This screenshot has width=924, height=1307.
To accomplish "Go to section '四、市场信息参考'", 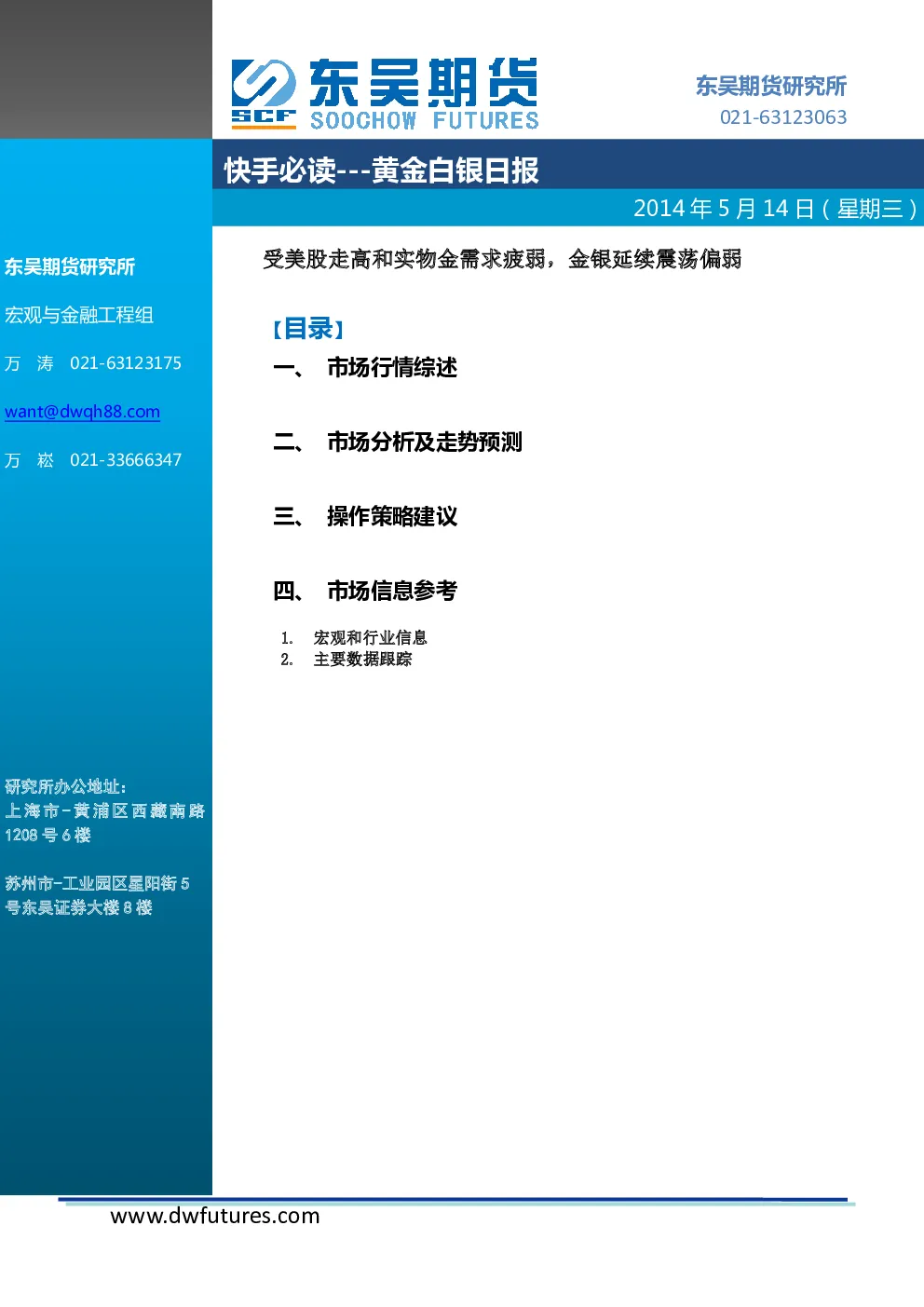I will [365, 591].
